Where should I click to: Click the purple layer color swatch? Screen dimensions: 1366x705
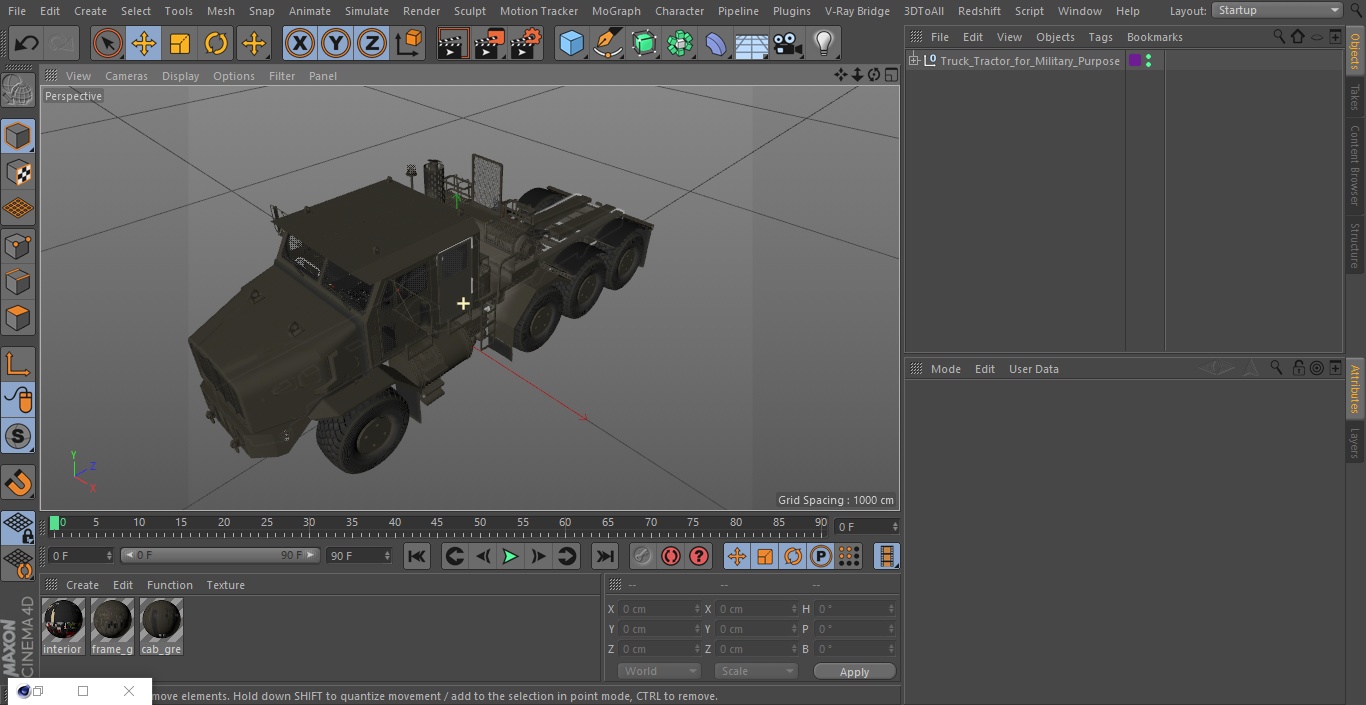click(1135, 61)
